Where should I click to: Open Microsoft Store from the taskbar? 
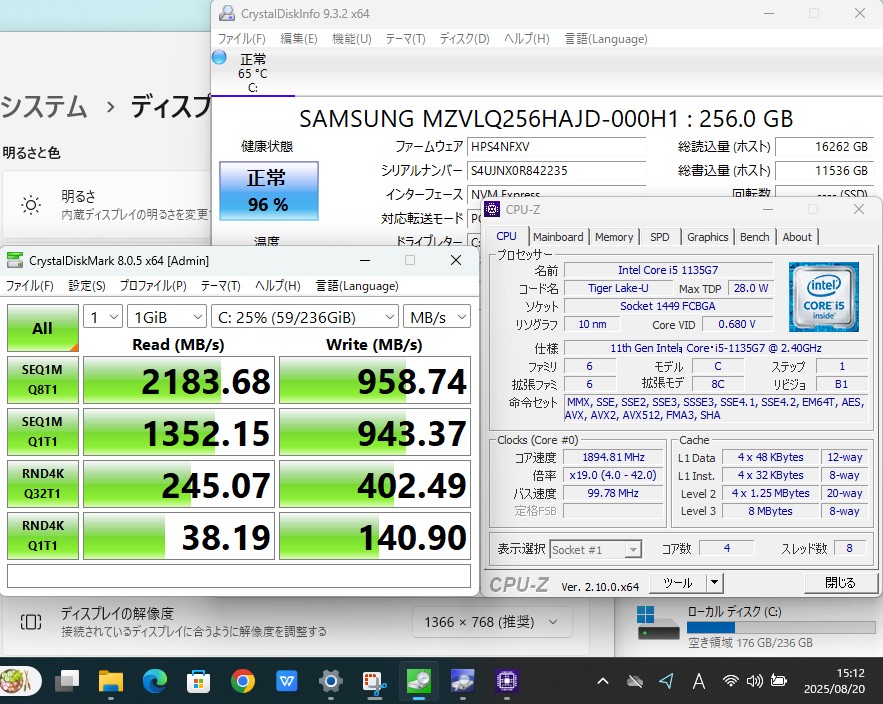coord(198,681)
